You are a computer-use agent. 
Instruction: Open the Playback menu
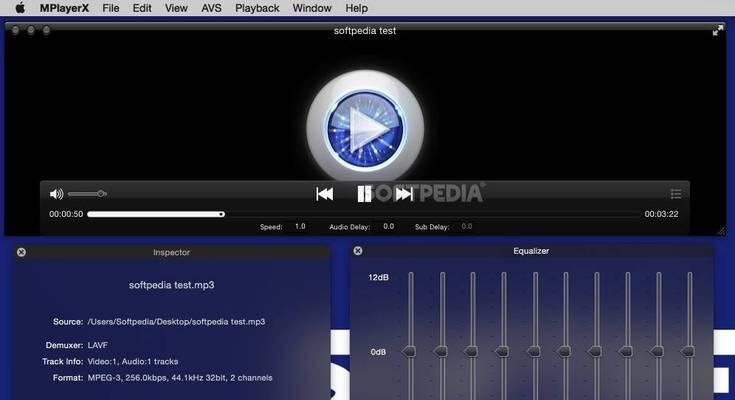(x=257, y=8)
